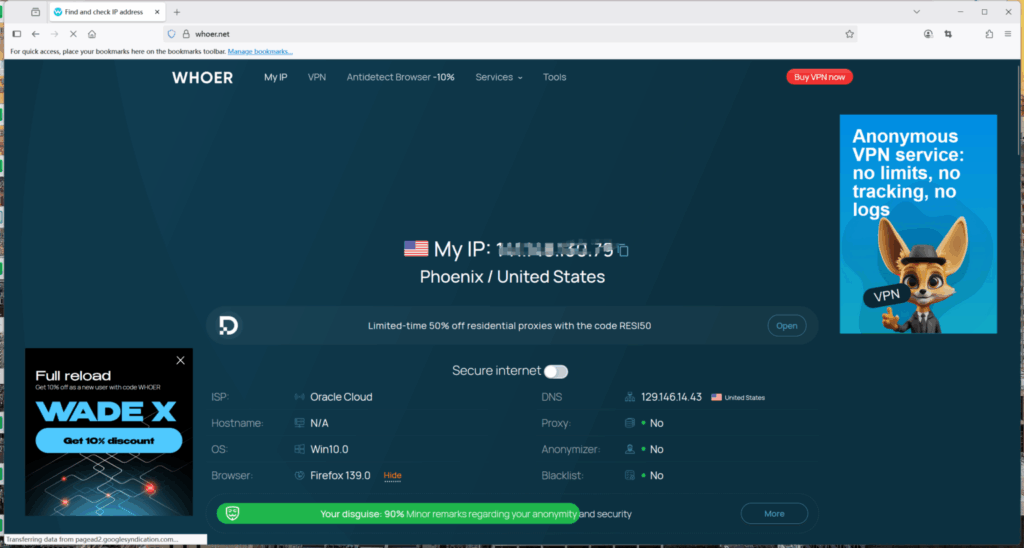Open a new browser tab
Image resolution: width=1024 pixels, height=548 pixels.
coord(176,12)
